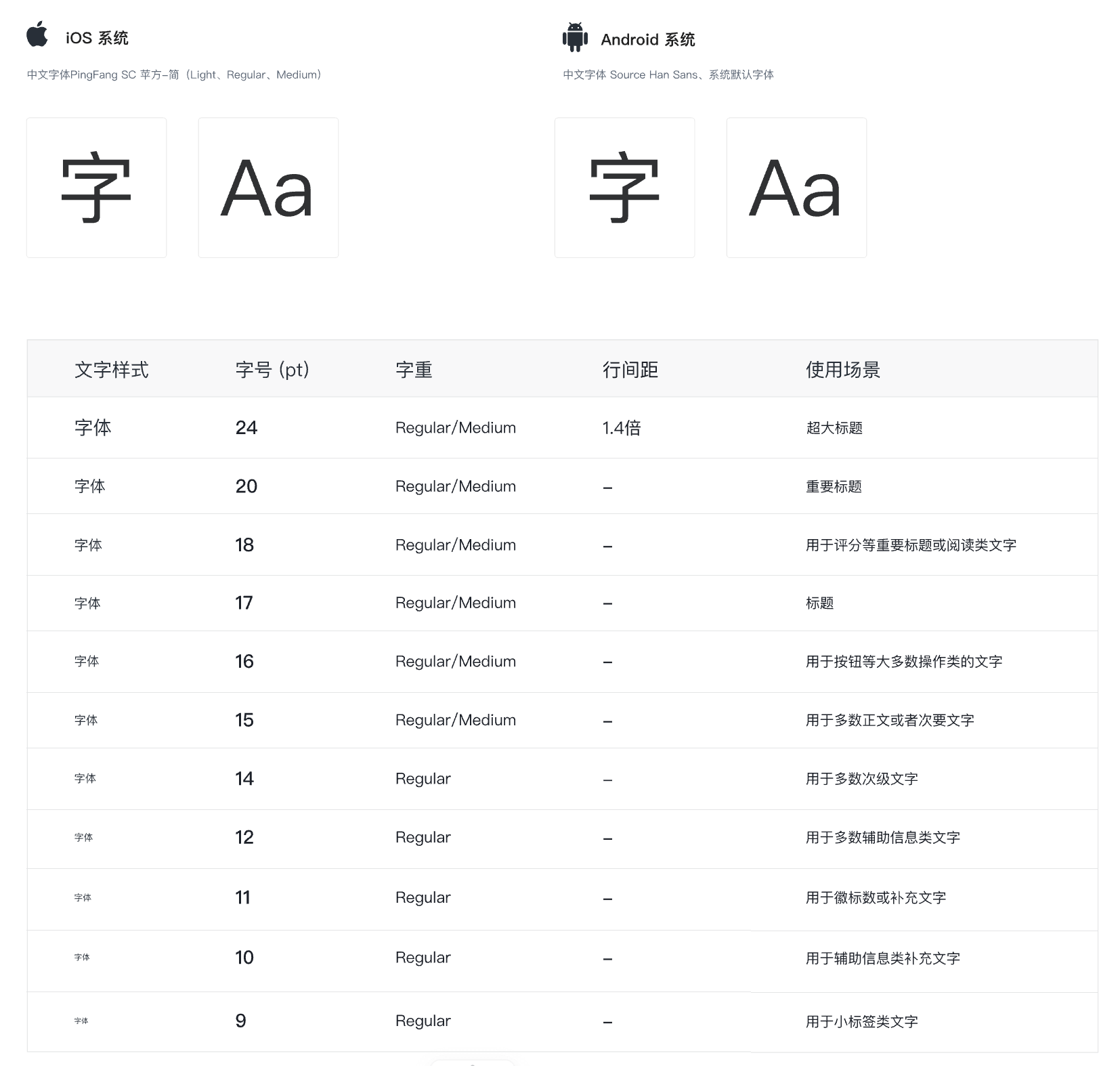Click Regular weight in the 14pt row
Screen dimensions: 1120x1066
tap(423, 780)
